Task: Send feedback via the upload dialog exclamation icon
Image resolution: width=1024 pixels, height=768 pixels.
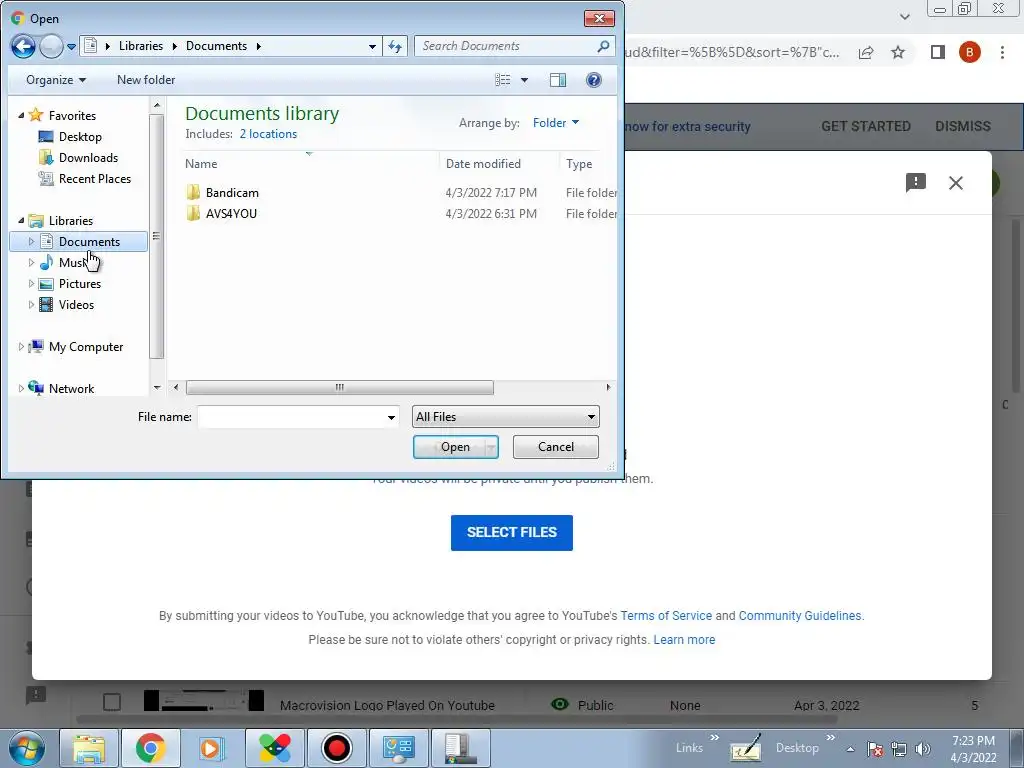Action: point(916,183)
